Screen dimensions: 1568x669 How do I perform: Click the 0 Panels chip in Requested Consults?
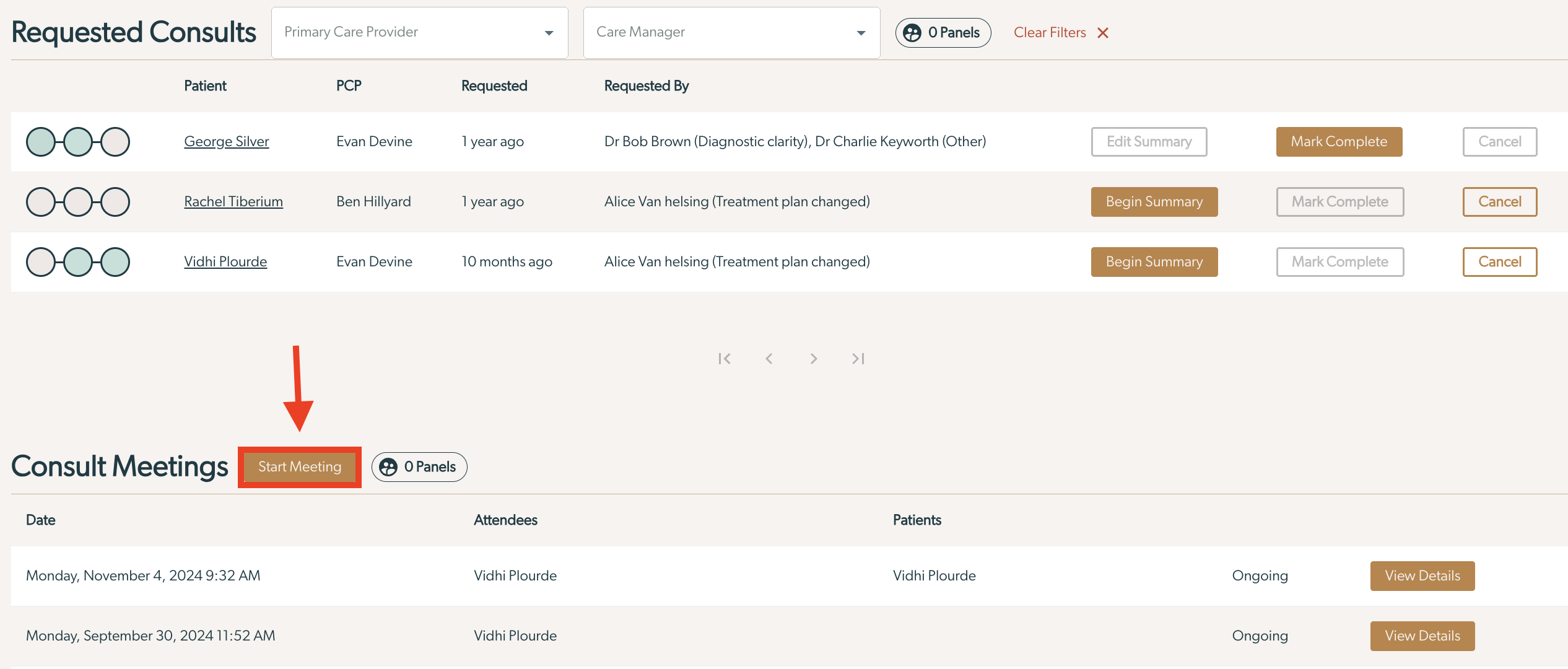click(x=943, y=33)
